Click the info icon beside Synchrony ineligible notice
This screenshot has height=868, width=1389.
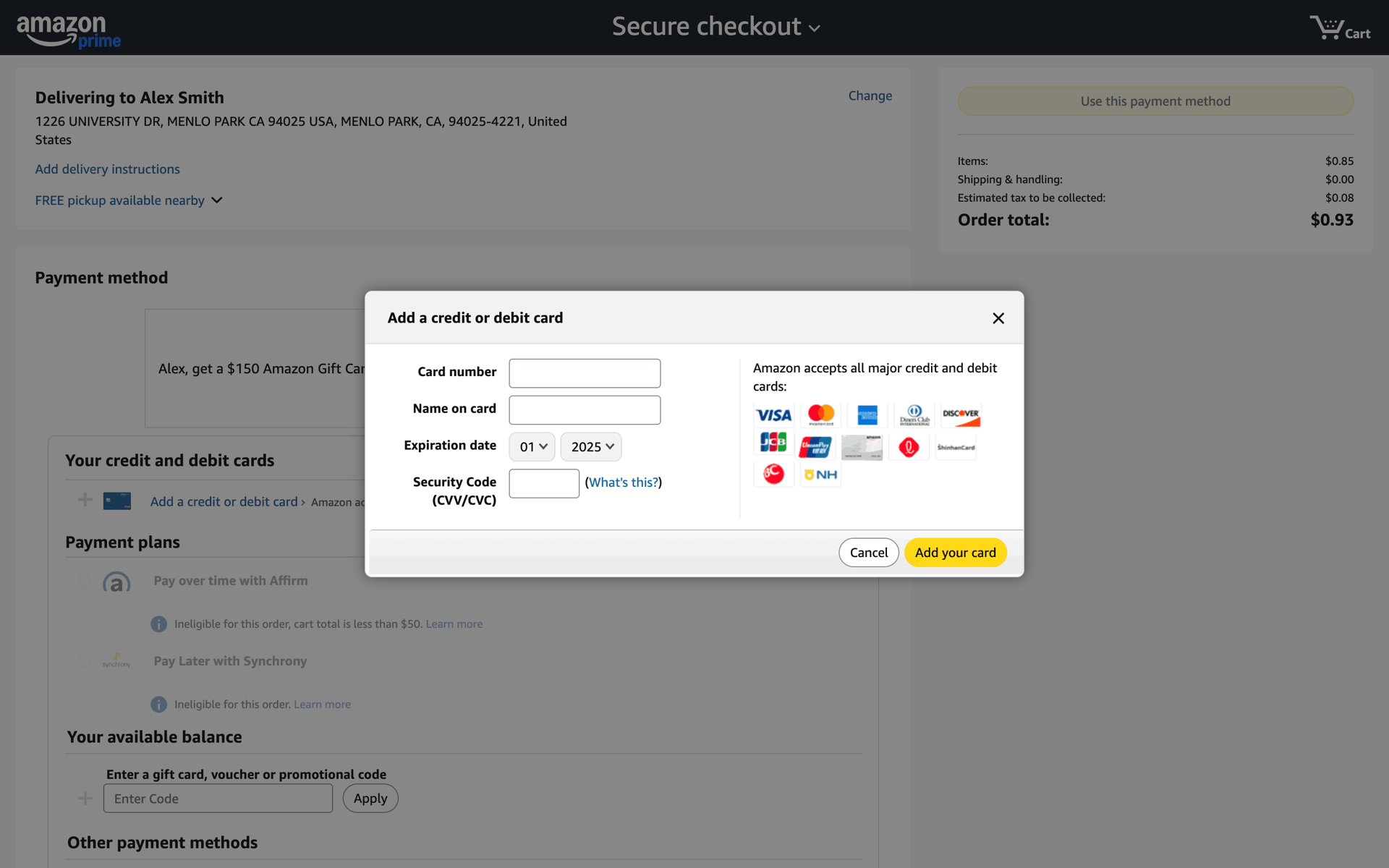158,705
